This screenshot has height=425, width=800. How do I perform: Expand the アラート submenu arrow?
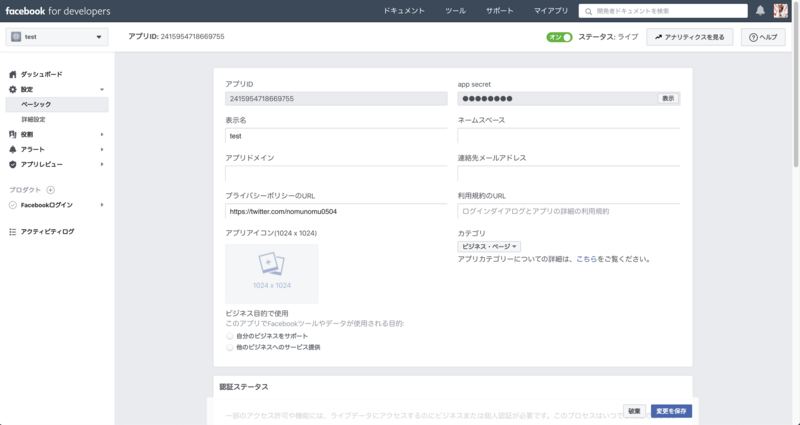(102, 149)
